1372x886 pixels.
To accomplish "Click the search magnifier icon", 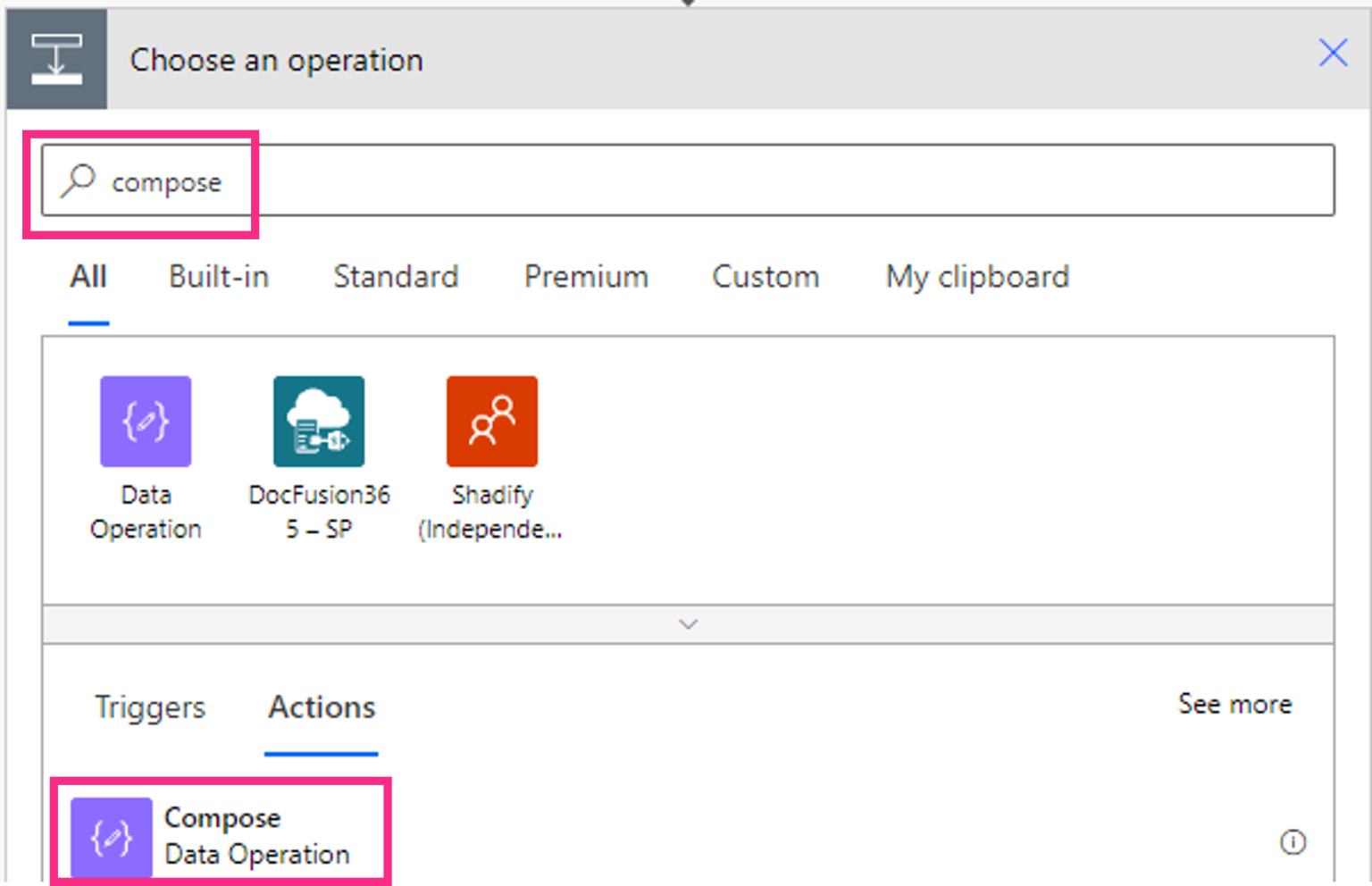I will click(x=79, y=180).
